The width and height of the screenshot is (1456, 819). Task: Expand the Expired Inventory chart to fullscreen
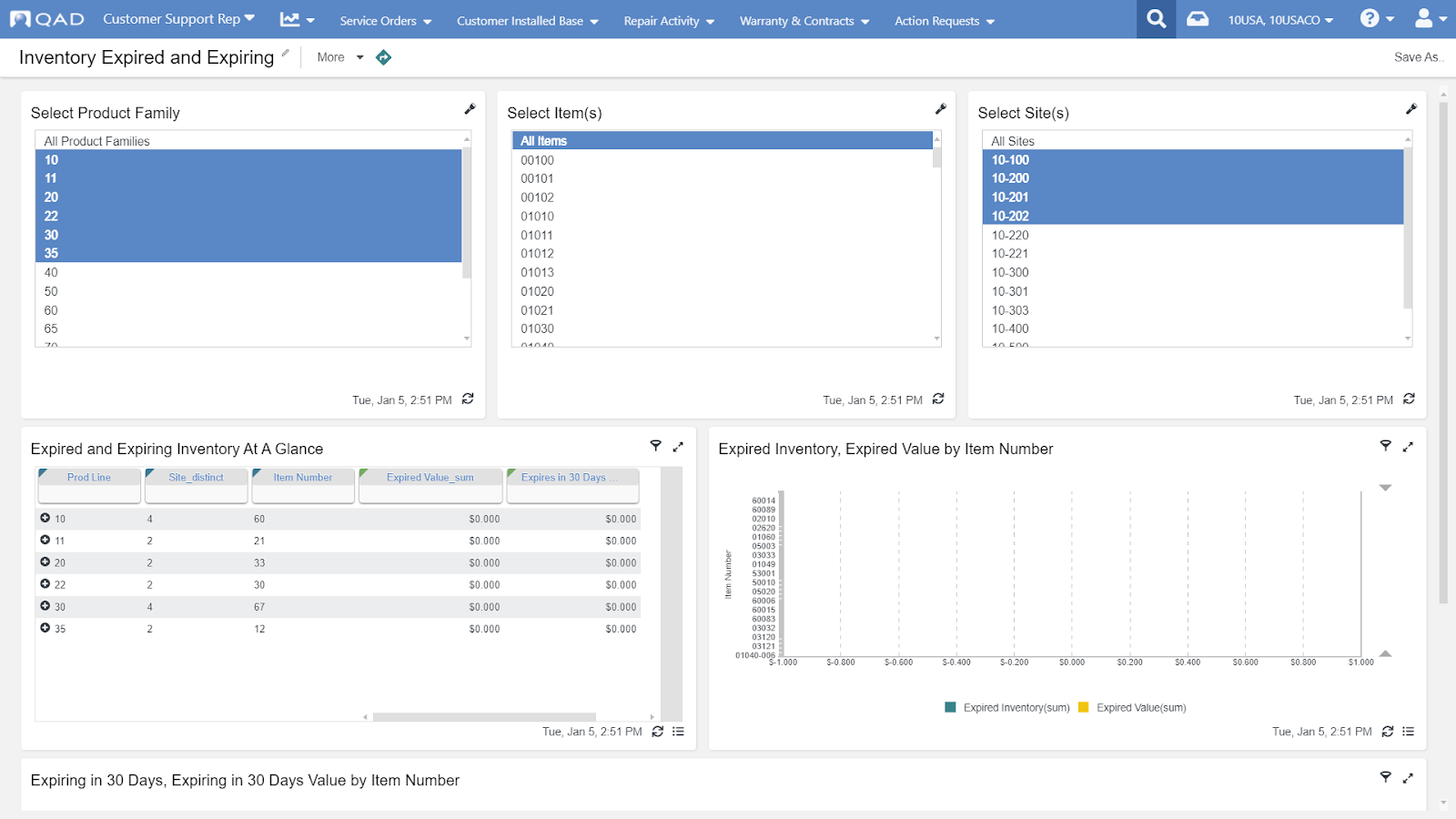click(1408, 446)
